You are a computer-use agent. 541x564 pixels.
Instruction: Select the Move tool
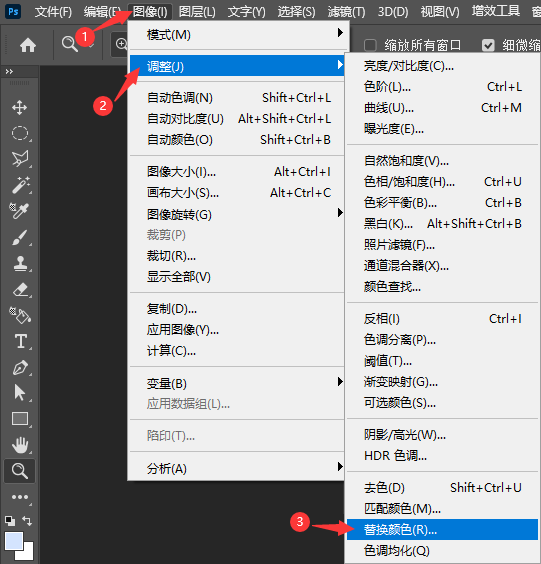click(x=19, y=108)
